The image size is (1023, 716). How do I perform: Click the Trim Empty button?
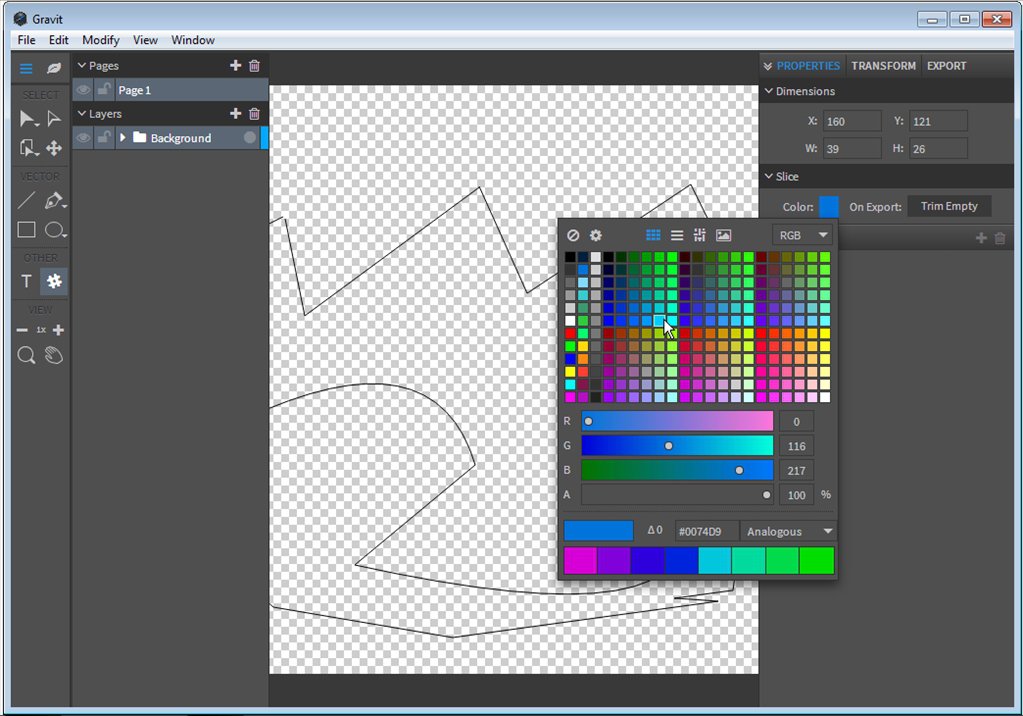(x=948, y=206)
